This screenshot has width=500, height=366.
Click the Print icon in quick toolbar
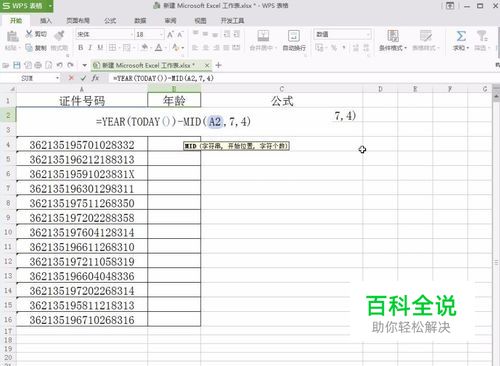(38, 65)
